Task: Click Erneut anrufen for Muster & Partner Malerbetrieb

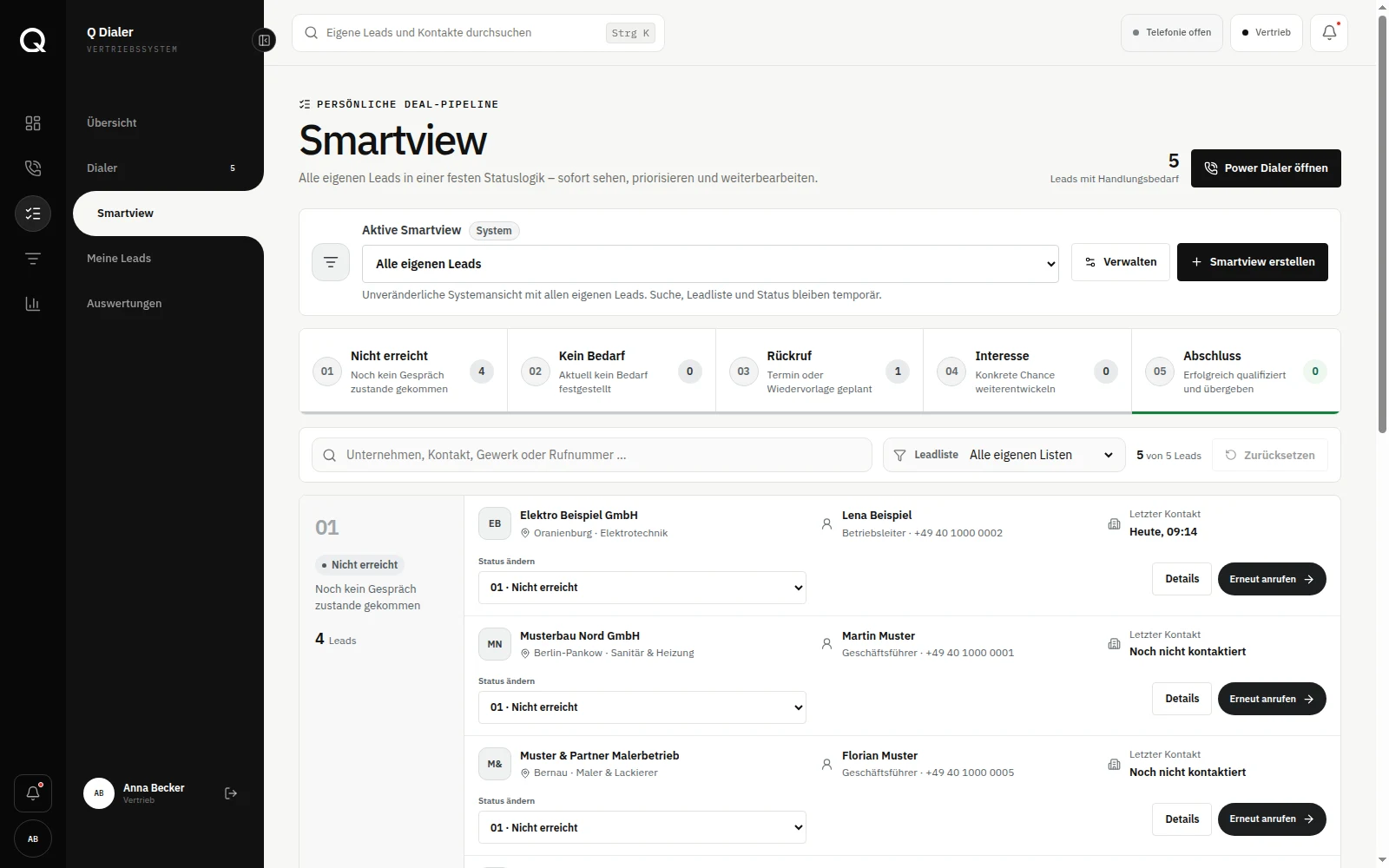Action: [1272, 819]
